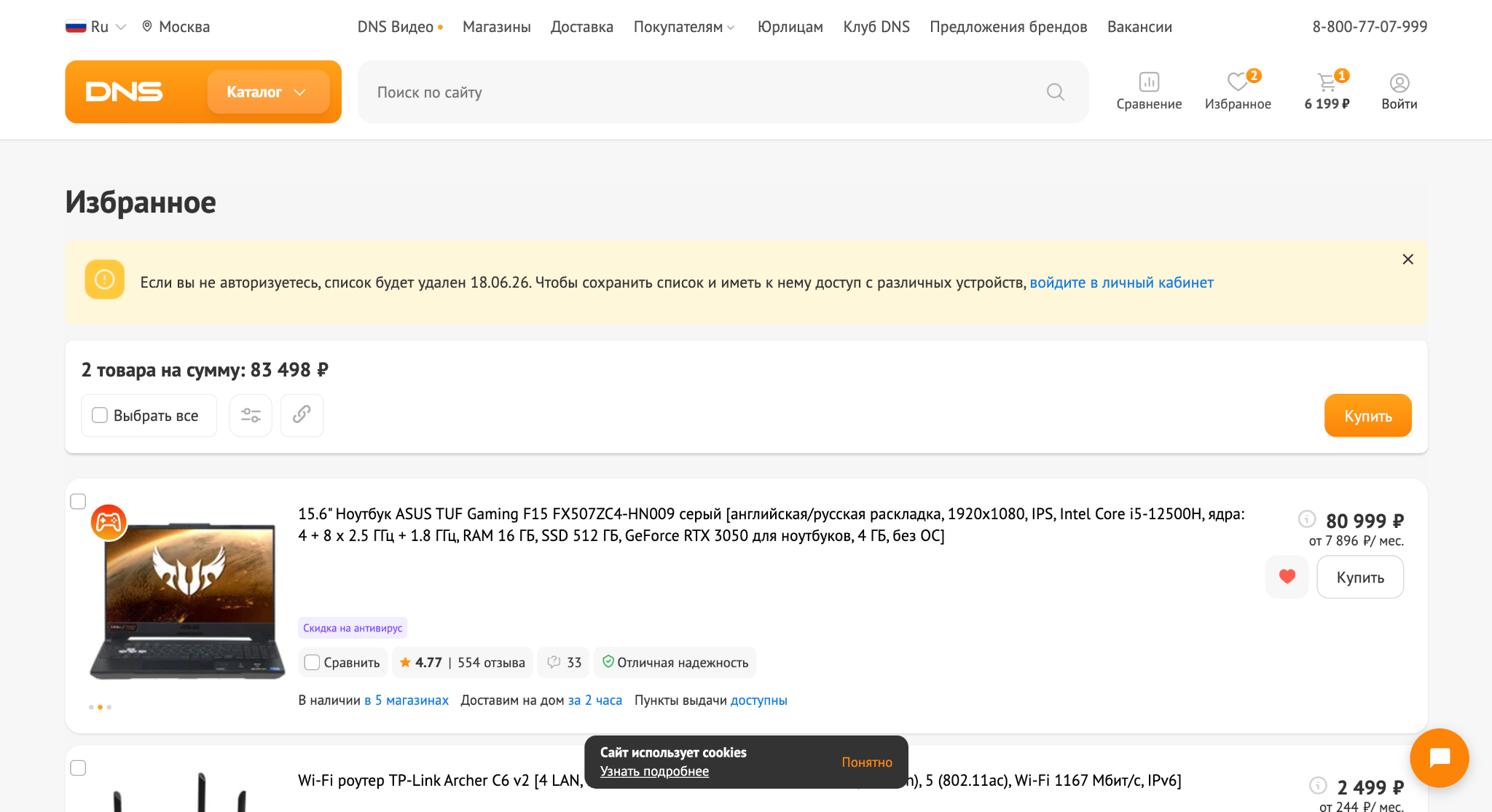
Task: Open the Сравнение comparison icon
Action: pyautogui.click(x=1149, y=91)
